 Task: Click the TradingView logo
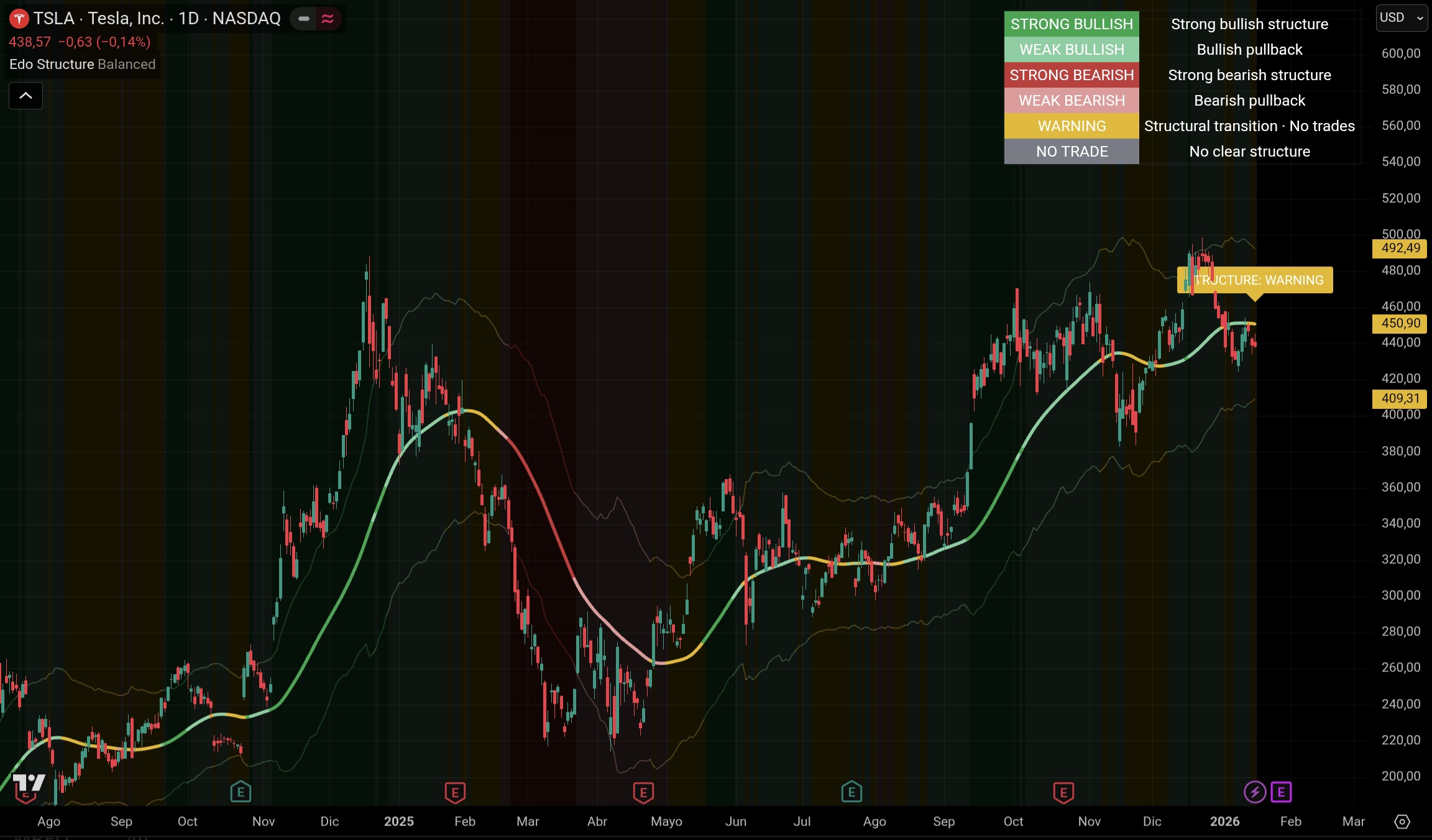tap(29, 783)
